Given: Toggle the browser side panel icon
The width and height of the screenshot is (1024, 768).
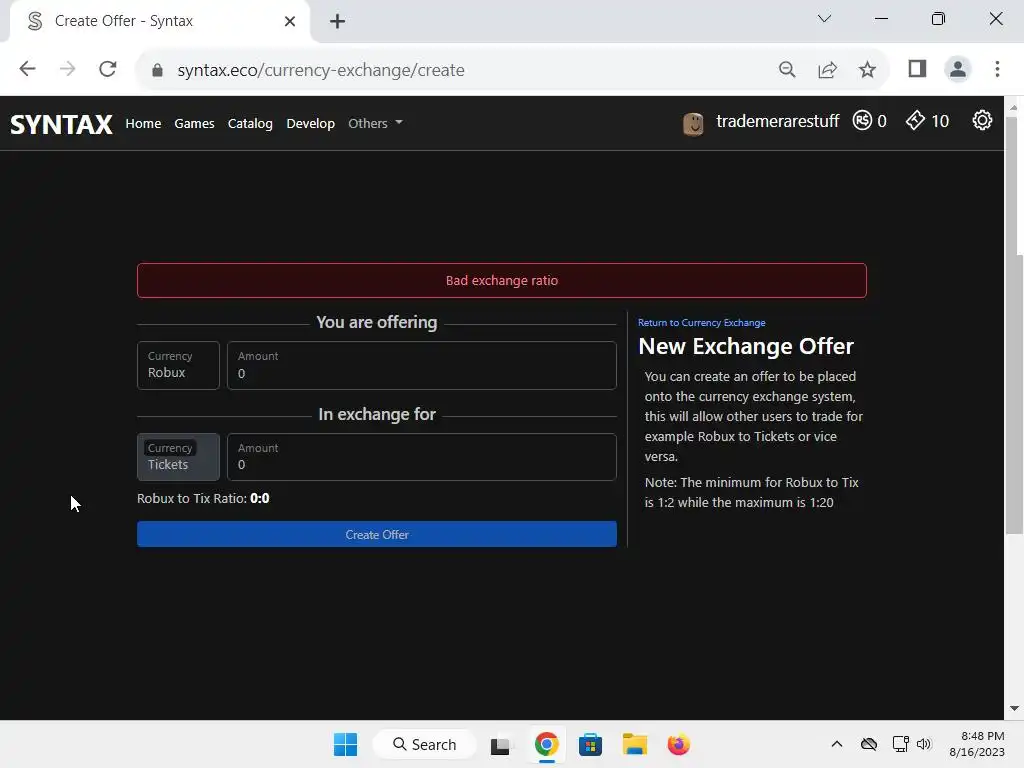Looking at the screenshot, I should tap(917, 69).
